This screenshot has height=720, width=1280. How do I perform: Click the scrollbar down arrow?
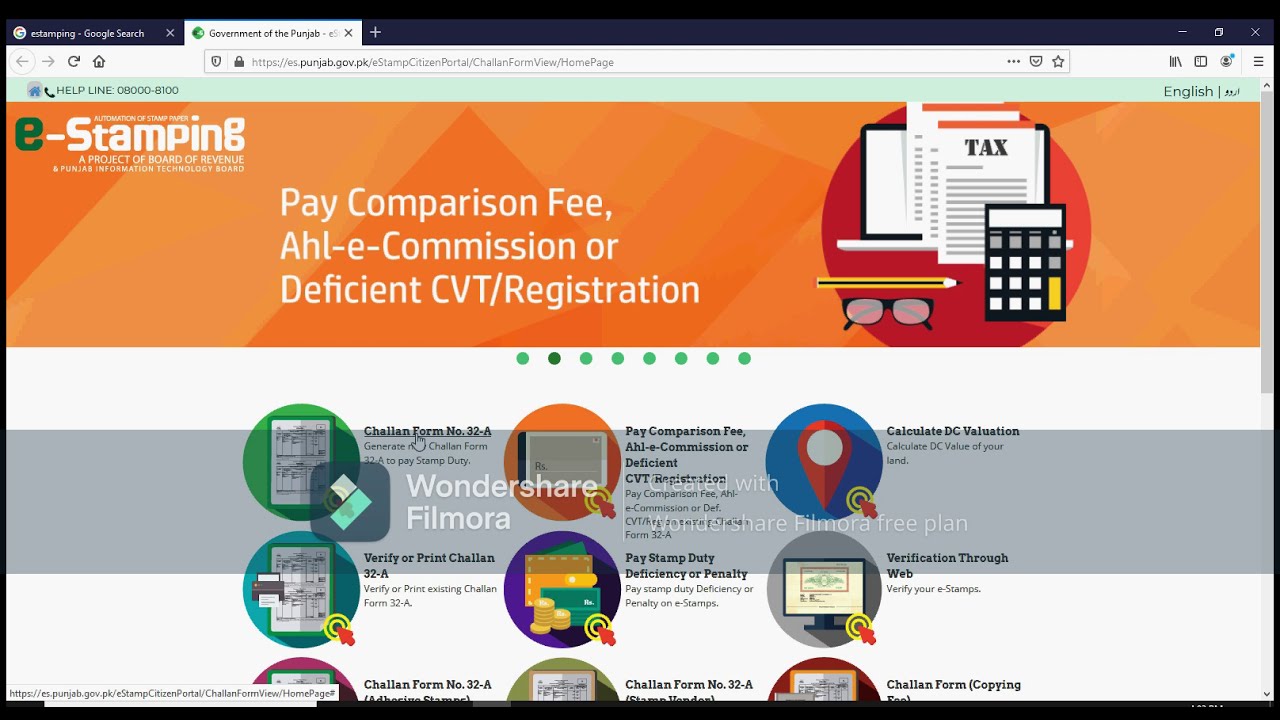[x=1267, y=693]
